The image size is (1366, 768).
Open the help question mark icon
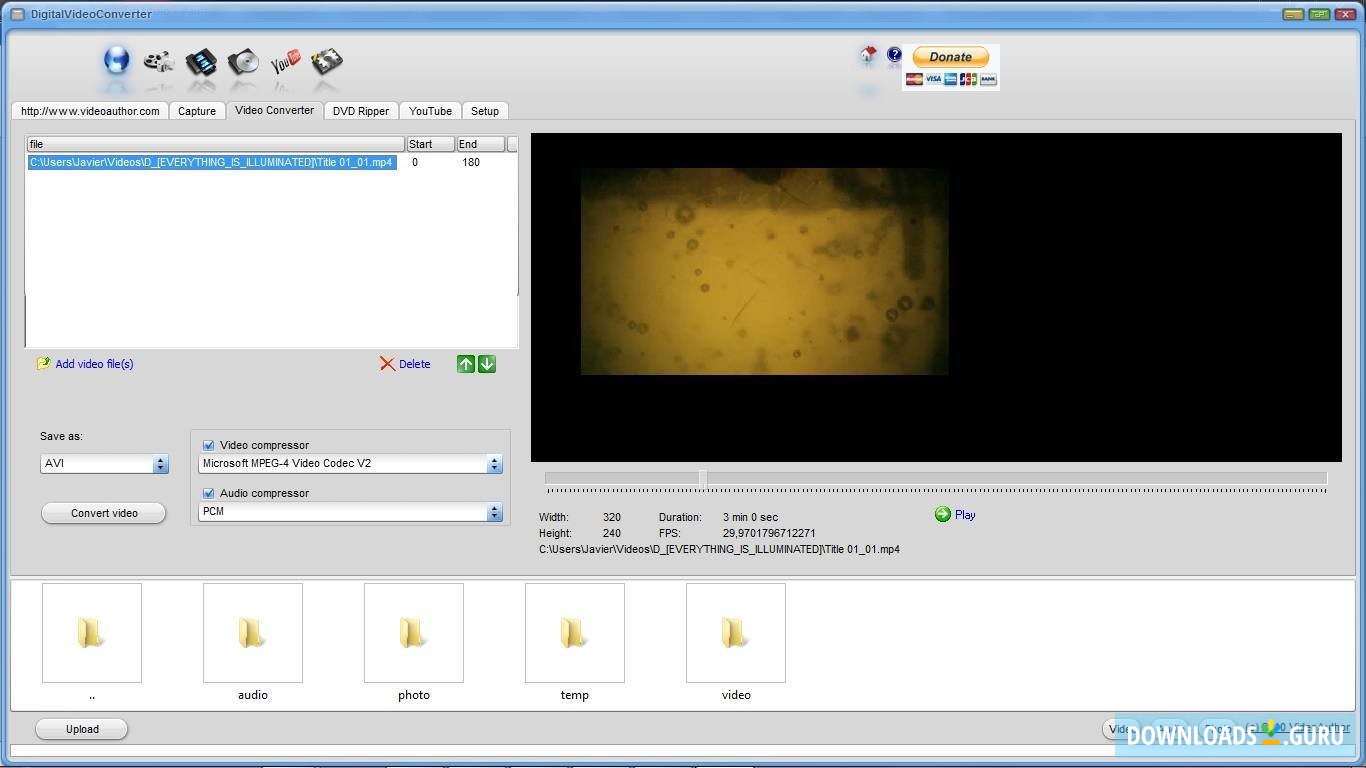point(894,55)
